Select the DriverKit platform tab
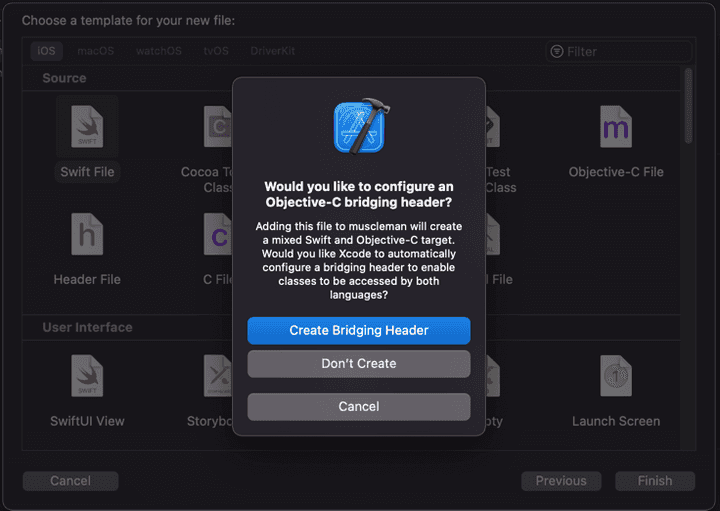The width and height of the screenshot is (720, 511). coord(273,51)
